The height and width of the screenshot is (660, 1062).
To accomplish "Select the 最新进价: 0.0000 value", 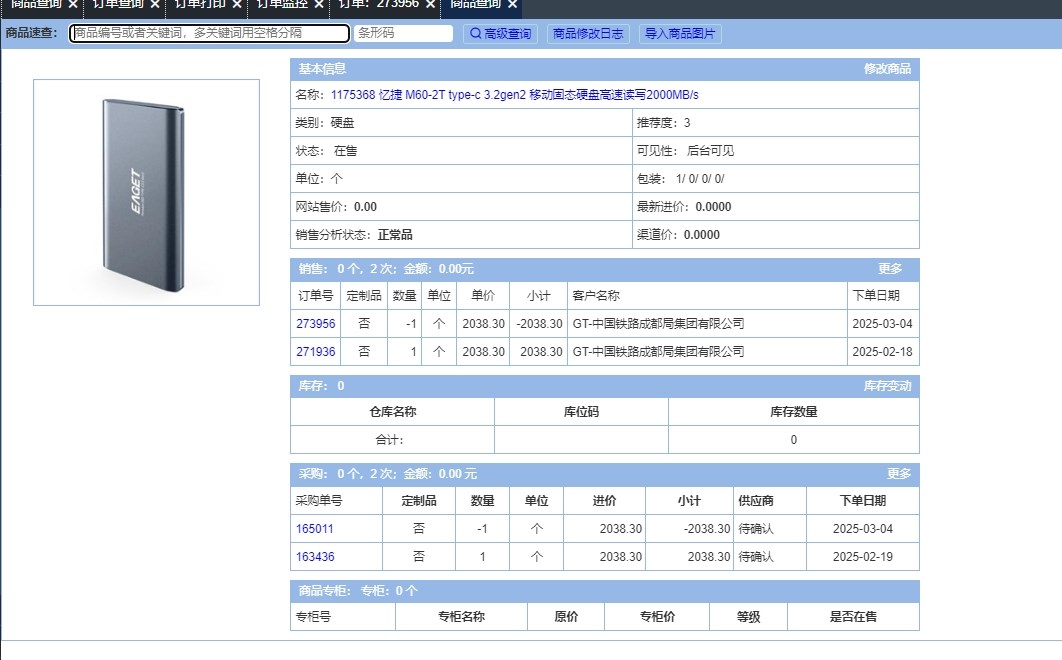I will pos(713,207).
